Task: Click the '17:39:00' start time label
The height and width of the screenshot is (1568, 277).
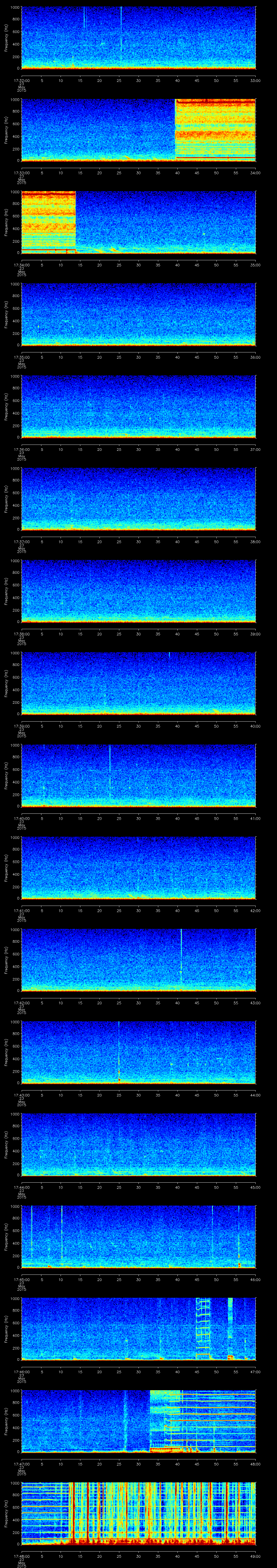Action: point(21,726)
